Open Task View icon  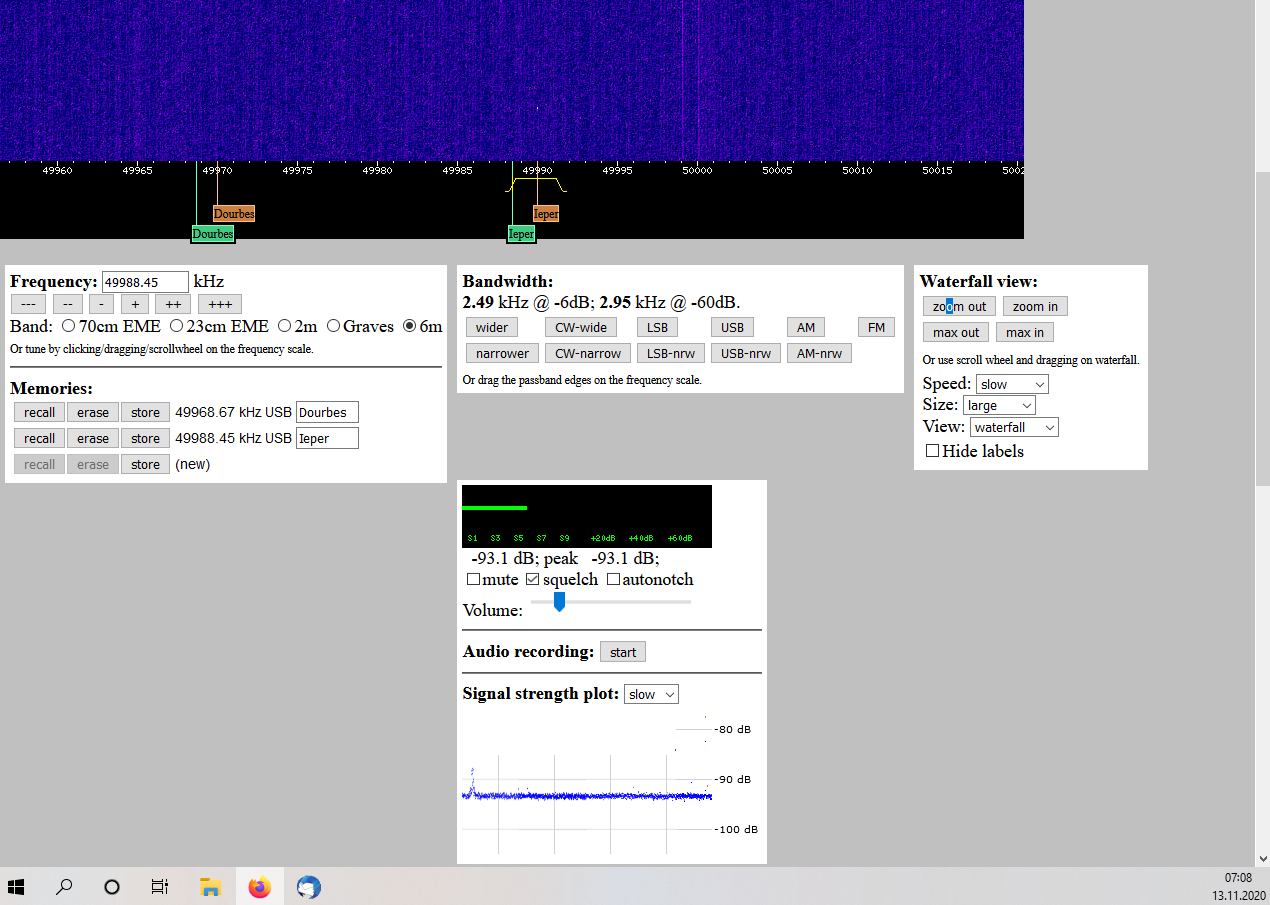click(160, 886)
